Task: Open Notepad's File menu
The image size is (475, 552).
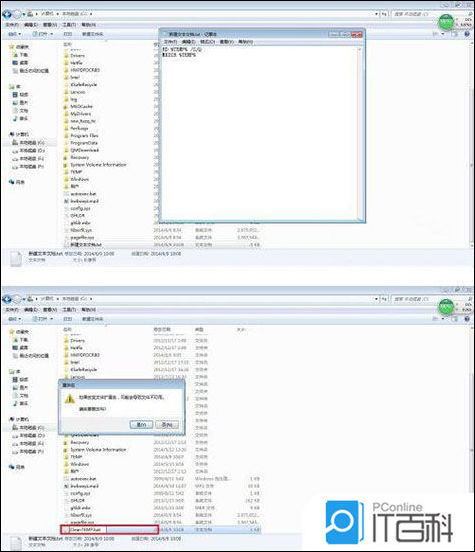Action: click(170, 42)
